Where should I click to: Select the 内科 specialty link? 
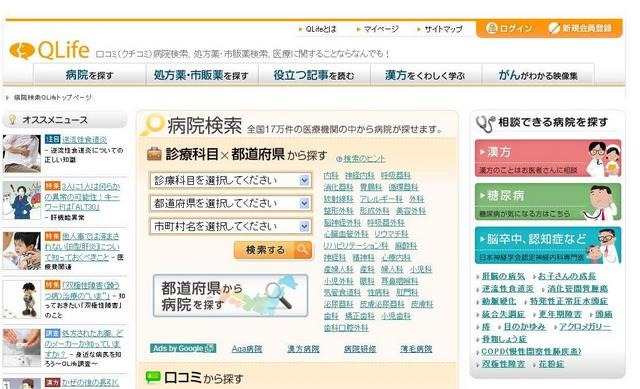coord(331,175)
